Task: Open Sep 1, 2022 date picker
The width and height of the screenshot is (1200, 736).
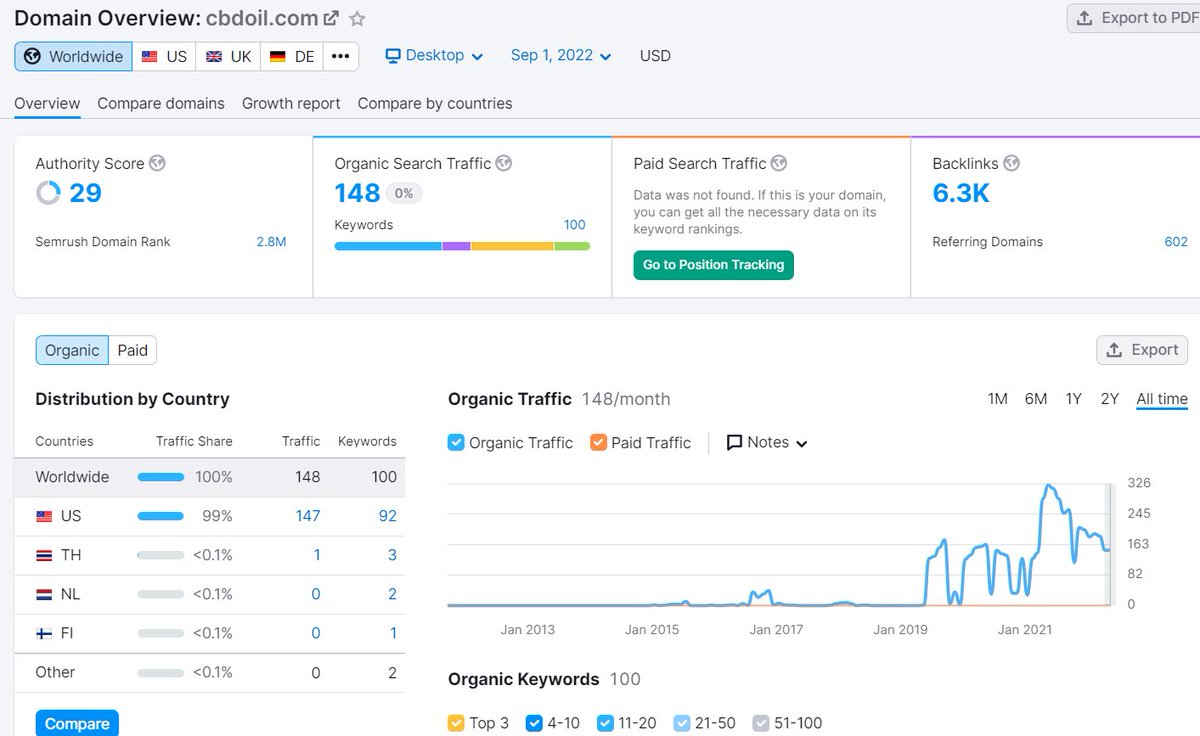Action: pyautogui.click(x=561, y=56)
